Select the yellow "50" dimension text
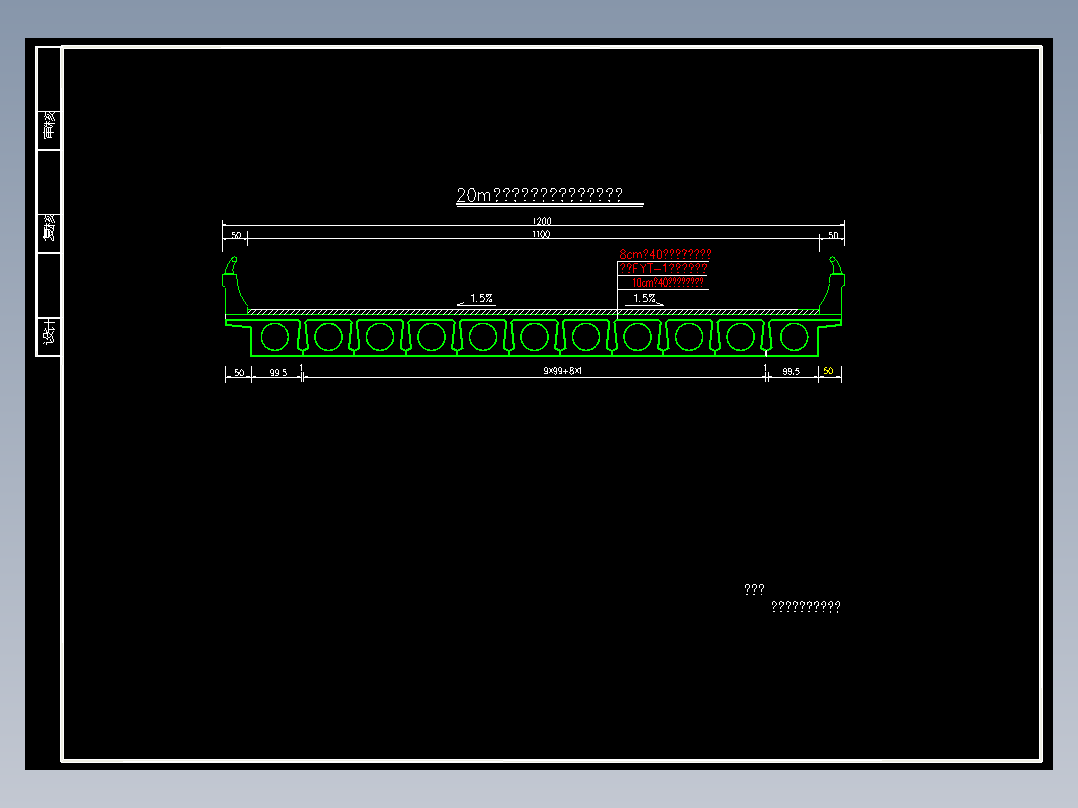Viewport: 1078px width, 808px height. [x=828, y=371]
